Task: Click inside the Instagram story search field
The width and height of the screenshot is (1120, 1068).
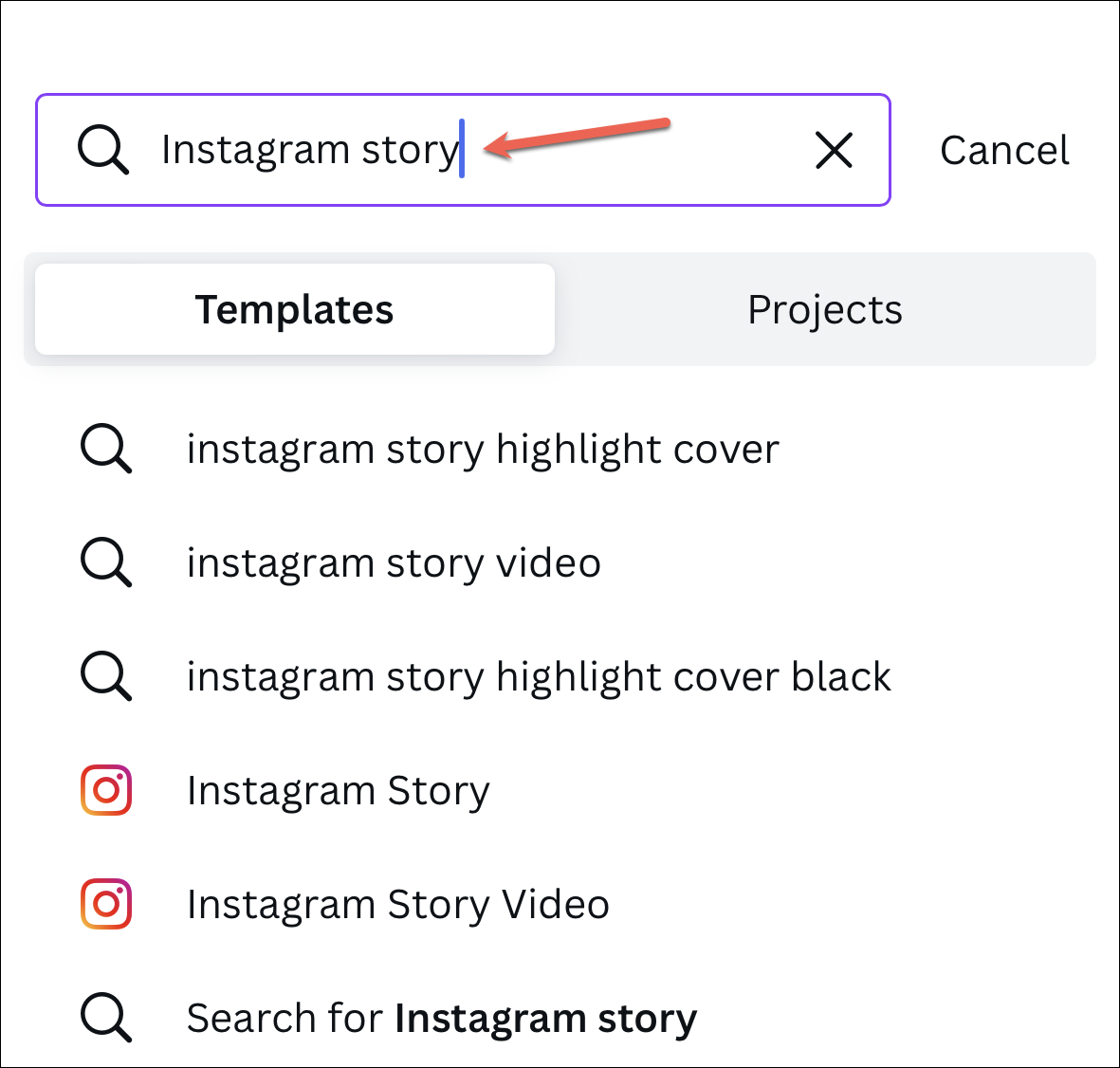Action: [463, 150]
